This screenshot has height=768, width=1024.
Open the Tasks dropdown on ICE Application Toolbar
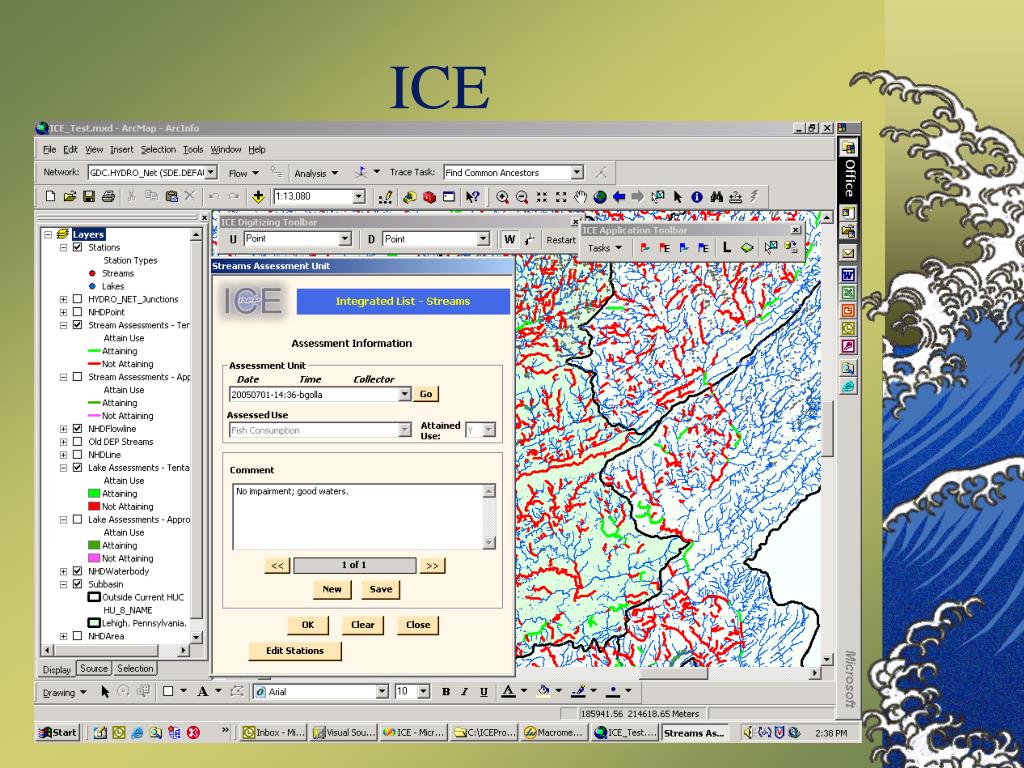[x=604, y=248]
